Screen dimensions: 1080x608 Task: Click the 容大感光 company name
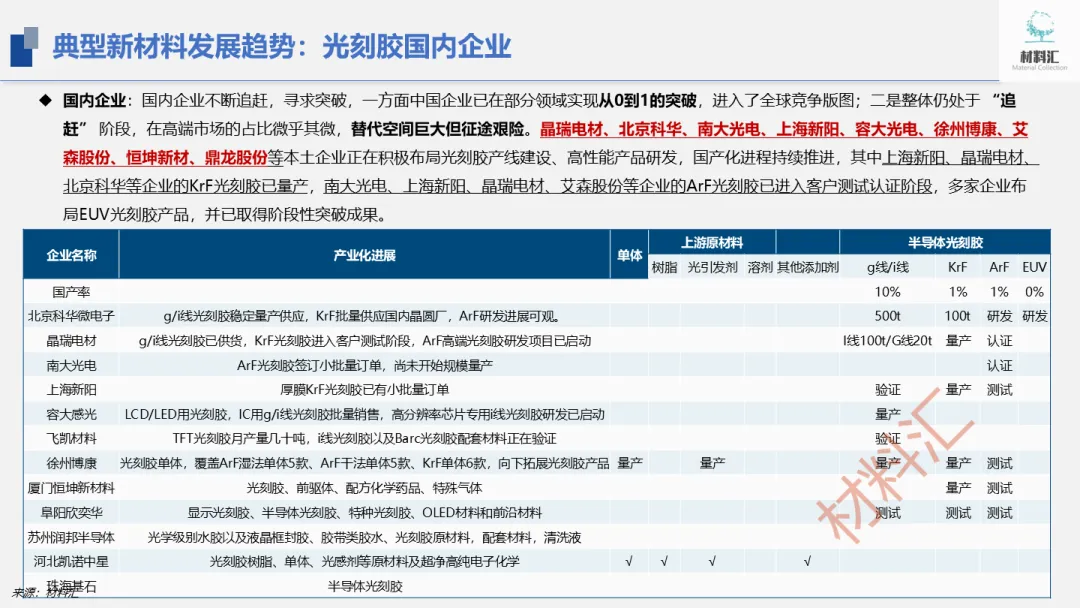click(x=71, y=415)
